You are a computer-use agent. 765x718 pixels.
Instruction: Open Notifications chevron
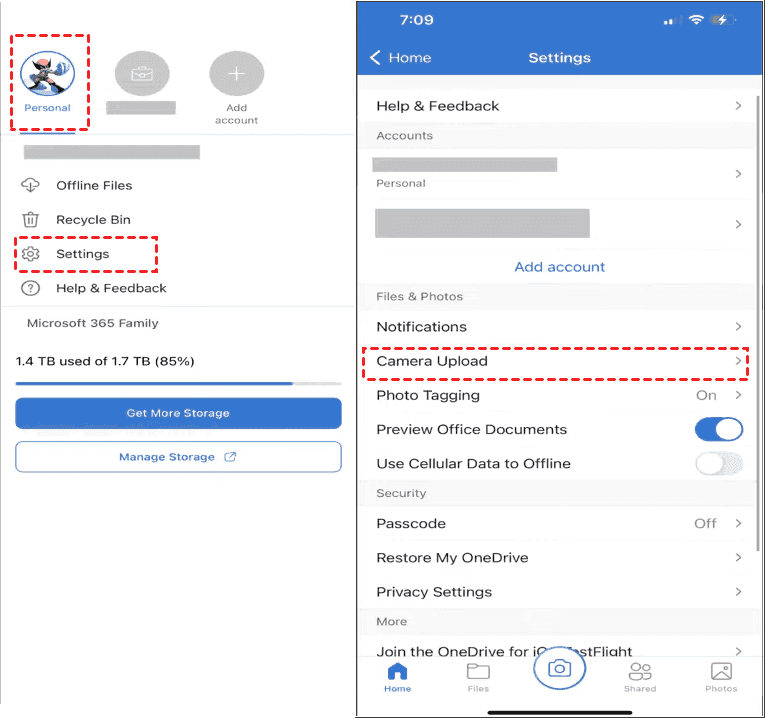coord(738,326)
